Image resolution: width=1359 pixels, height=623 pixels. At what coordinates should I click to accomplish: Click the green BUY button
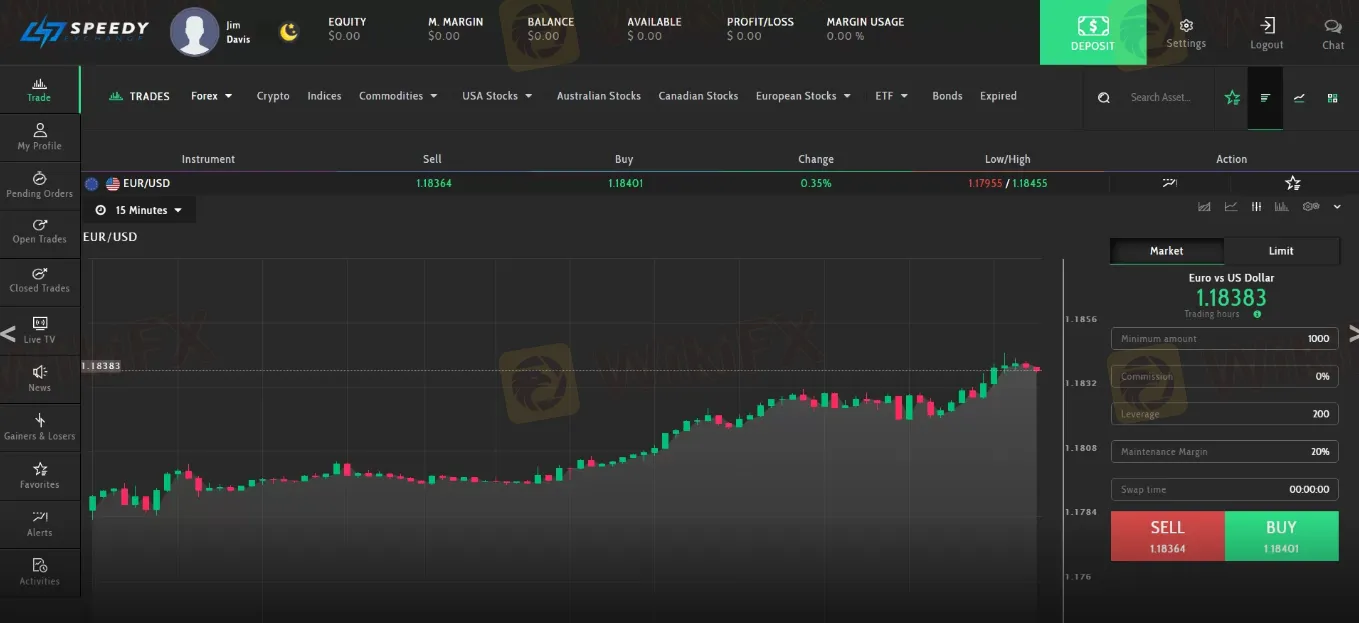pyautogui.click(x=1281, y=535)
